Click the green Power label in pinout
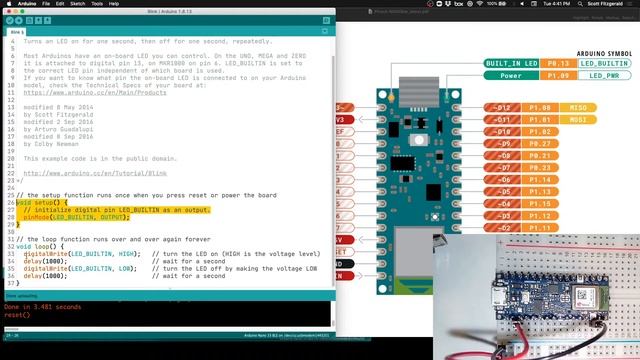640x360 pixels. (x=511, y=76)
